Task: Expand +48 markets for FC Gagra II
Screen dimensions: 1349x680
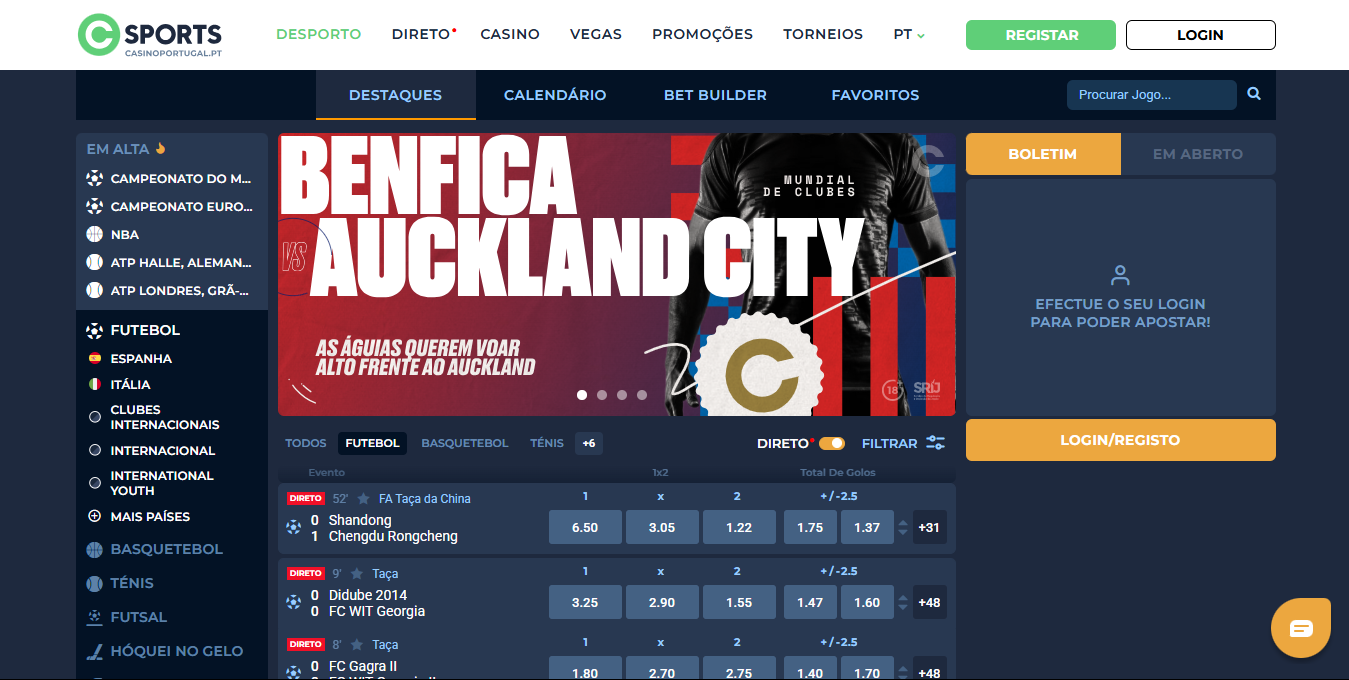Action: (x=930, y=668)
